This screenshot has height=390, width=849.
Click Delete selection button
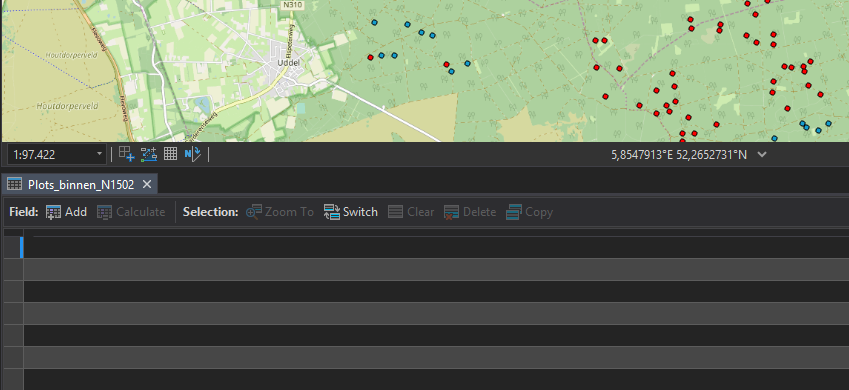click(x=470, y=212)
